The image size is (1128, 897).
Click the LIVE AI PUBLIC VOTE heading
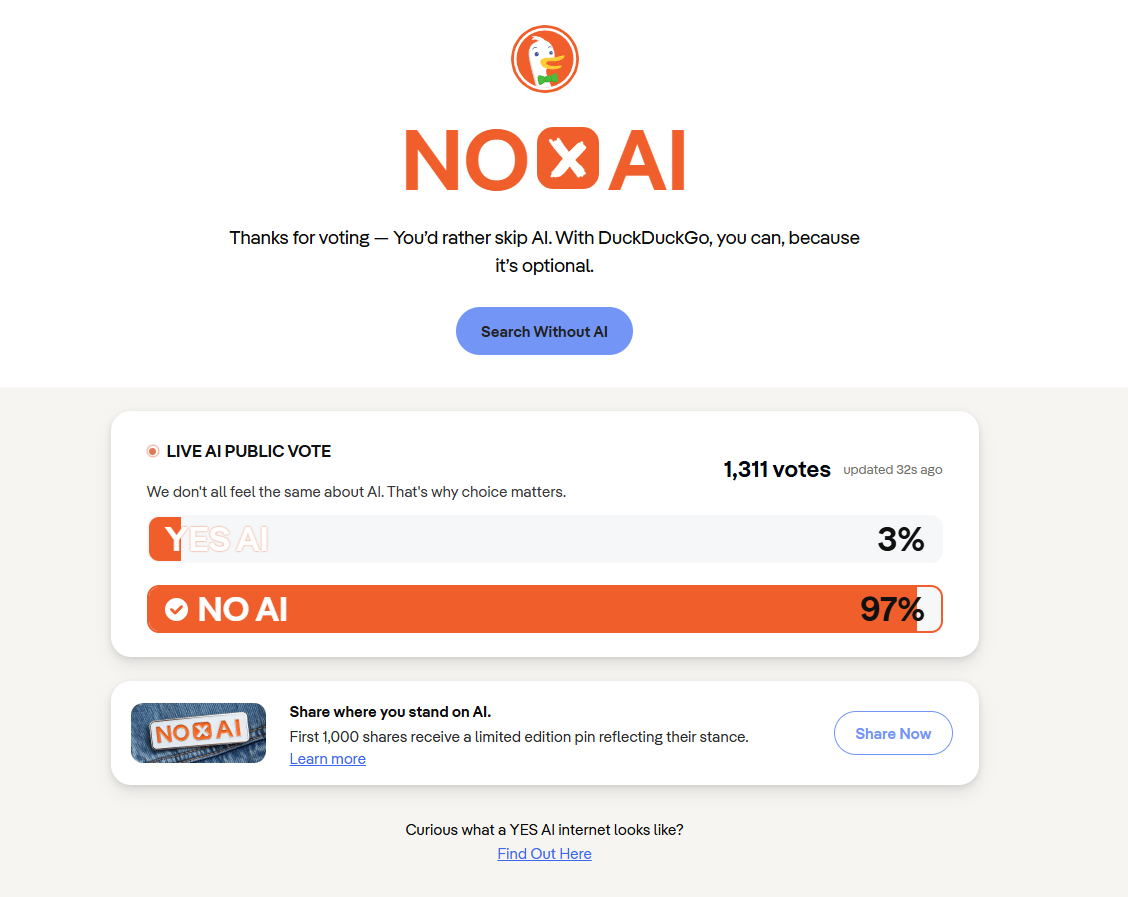point(248,451)
